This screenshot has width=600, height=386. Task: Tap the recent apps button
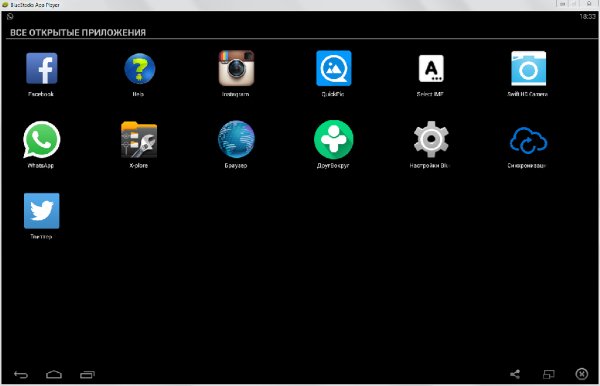coord(87,375)
